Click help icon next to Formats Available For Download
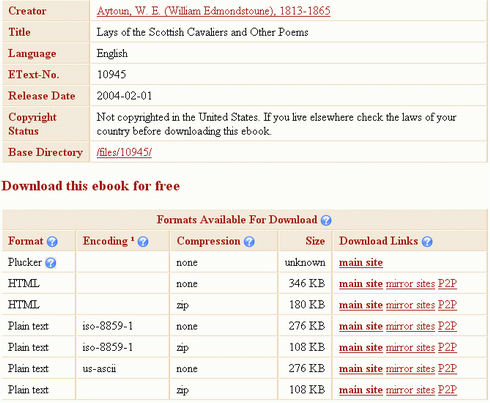Image resolution: width=490 pixels, height=403 pixels. coord(326,220)
